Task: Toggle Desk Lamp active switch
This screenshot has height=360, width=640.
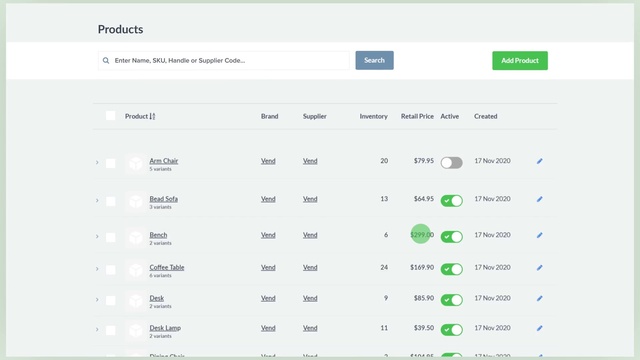Action: tap(451, 330)
